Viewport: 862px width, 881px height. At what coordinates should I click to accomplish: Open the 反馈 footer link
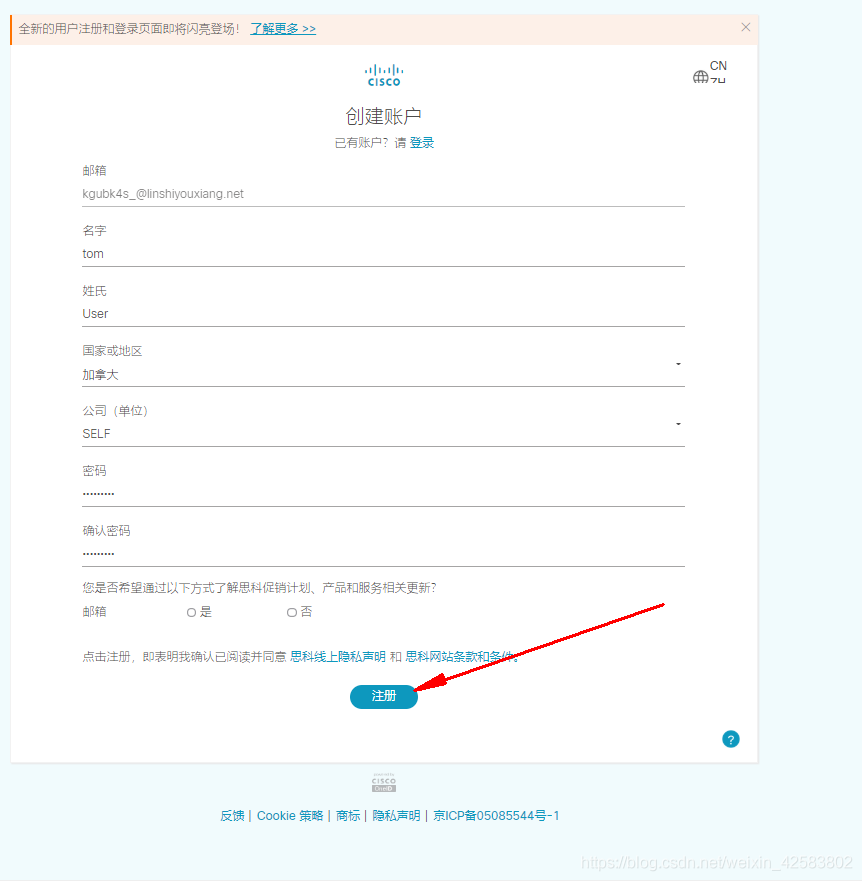[232, 816]
